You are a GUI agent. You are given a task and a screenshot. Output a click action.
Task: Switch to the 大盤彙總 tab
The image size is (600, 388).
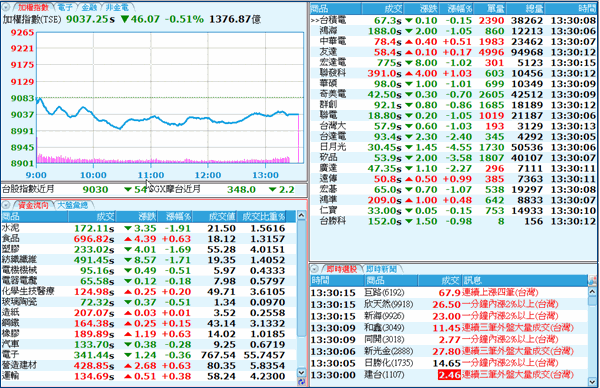[x=72, y=205]
